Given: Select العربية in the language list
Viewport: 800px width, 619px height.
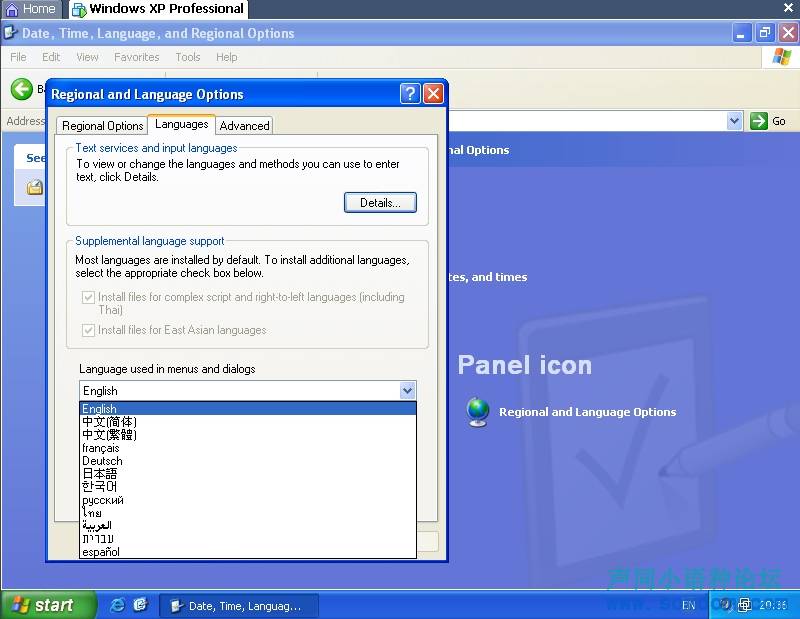Looking at the screenshot, I should [248, 526].
